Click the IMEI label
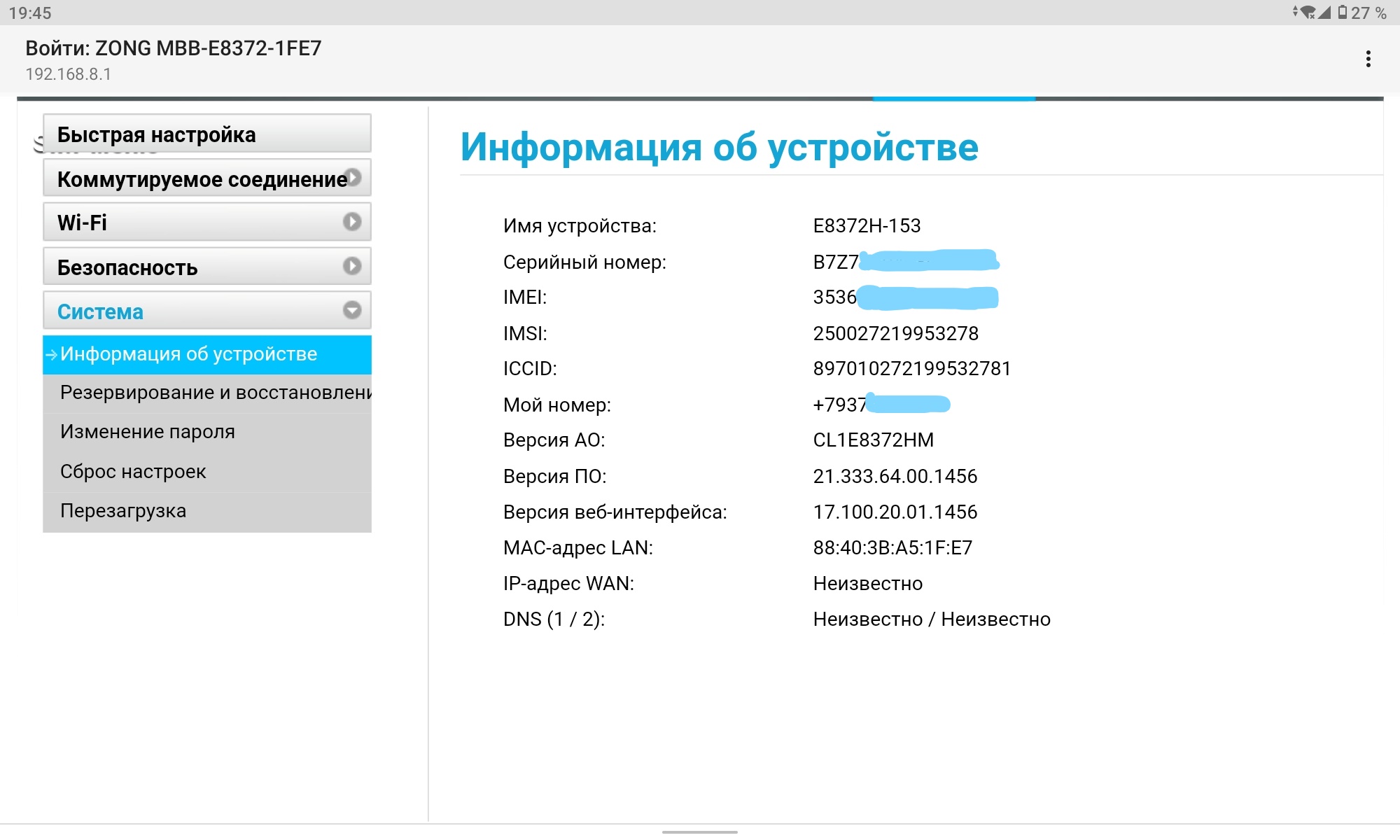Image resolution: width=1400 pixels, height=840 pixels. pos(525,297)
